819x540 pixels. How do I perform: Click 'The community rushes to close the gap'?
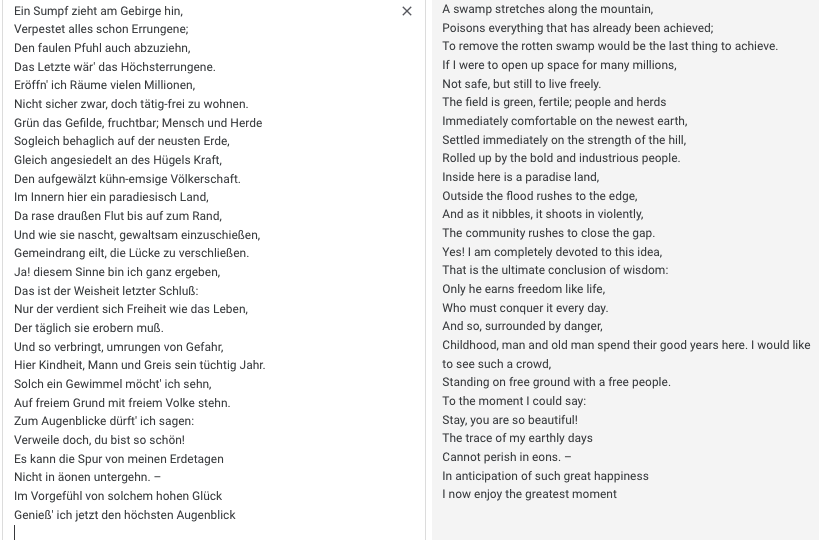click(x=548, y=233)
